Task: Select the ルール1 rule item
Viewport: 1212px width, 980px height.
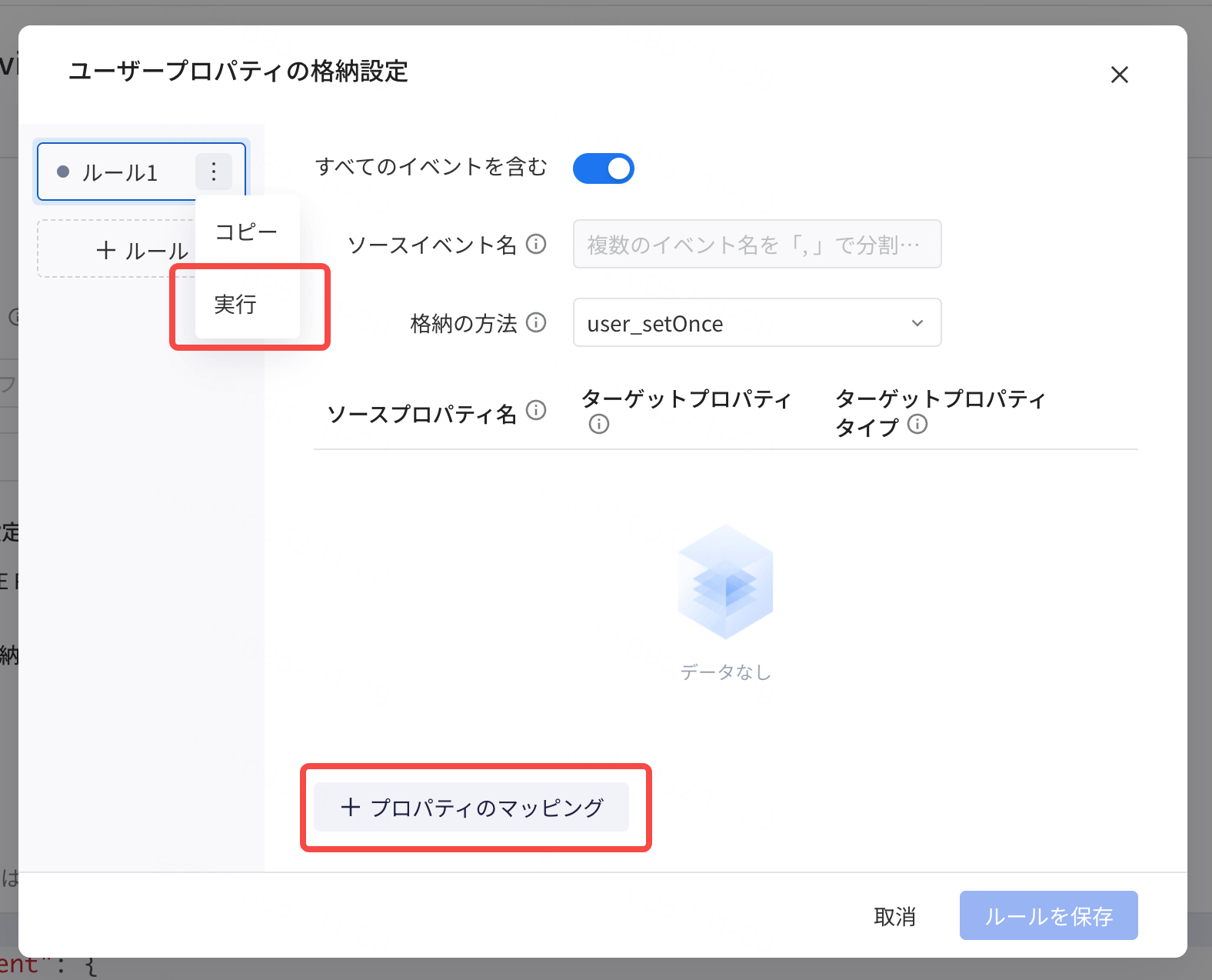Action: [142, 172]
